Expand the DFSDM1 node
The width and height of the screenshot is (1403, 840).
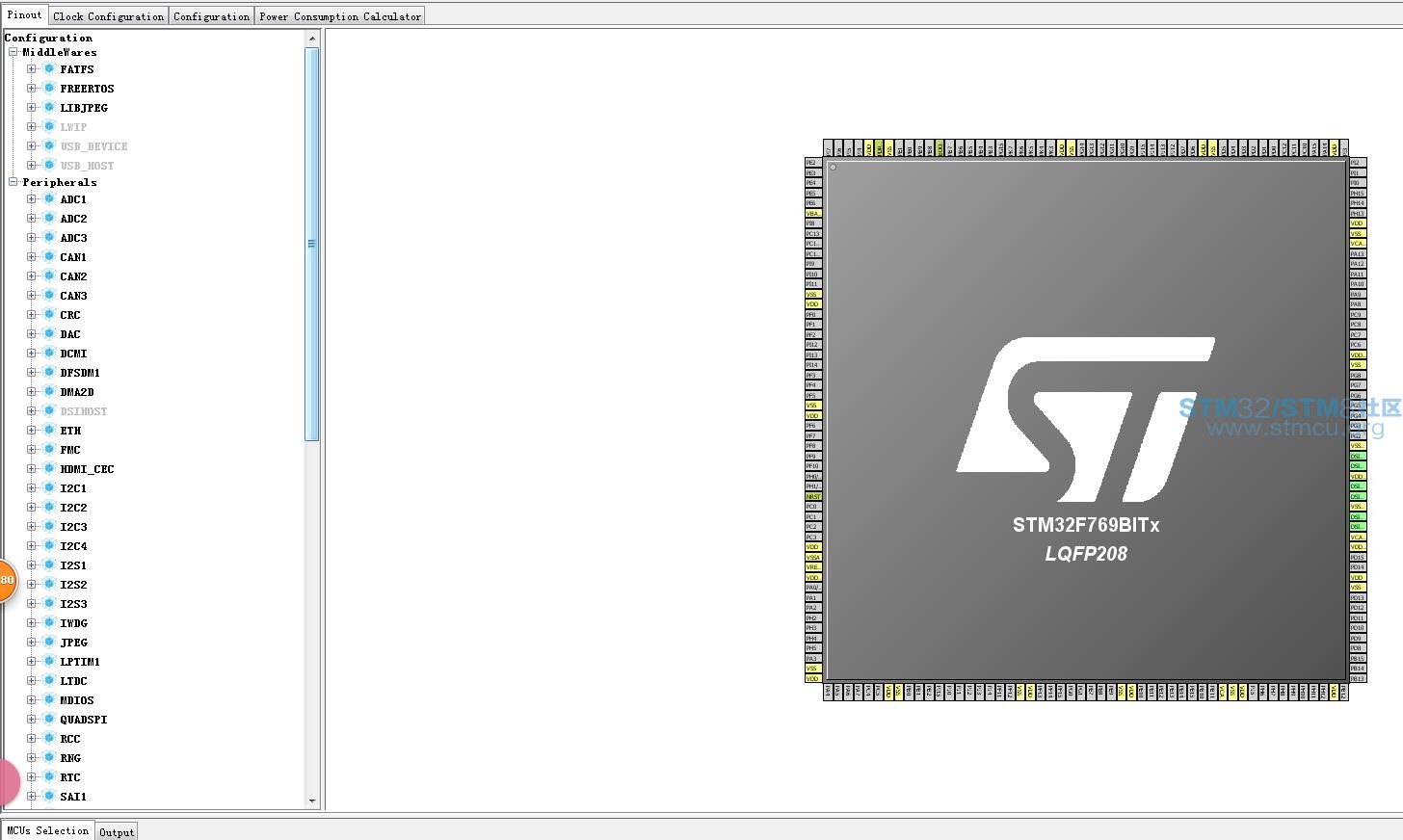coord(32,373)
